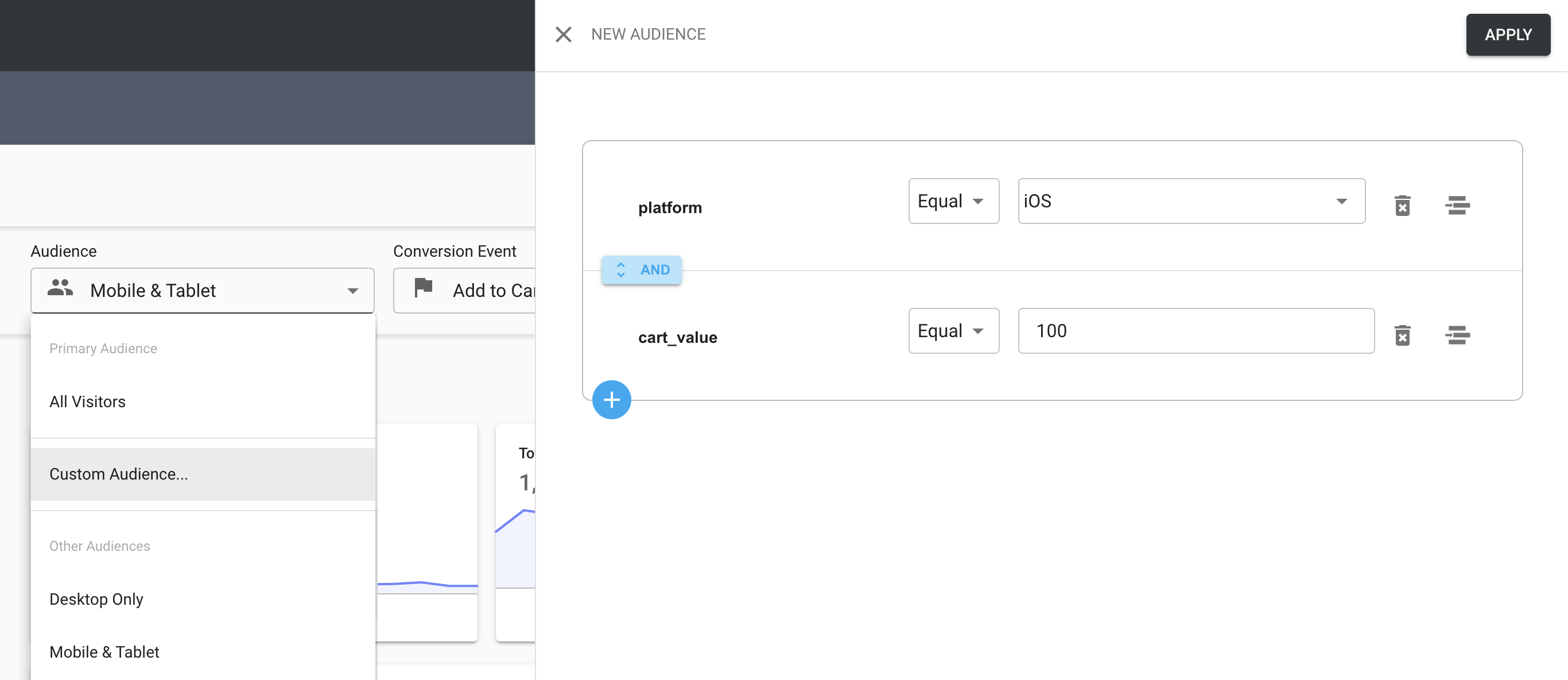Close the New Audience panel
Image resolution: width=1568 pixels, height=680 pixels.
click(x=563, y=34)
